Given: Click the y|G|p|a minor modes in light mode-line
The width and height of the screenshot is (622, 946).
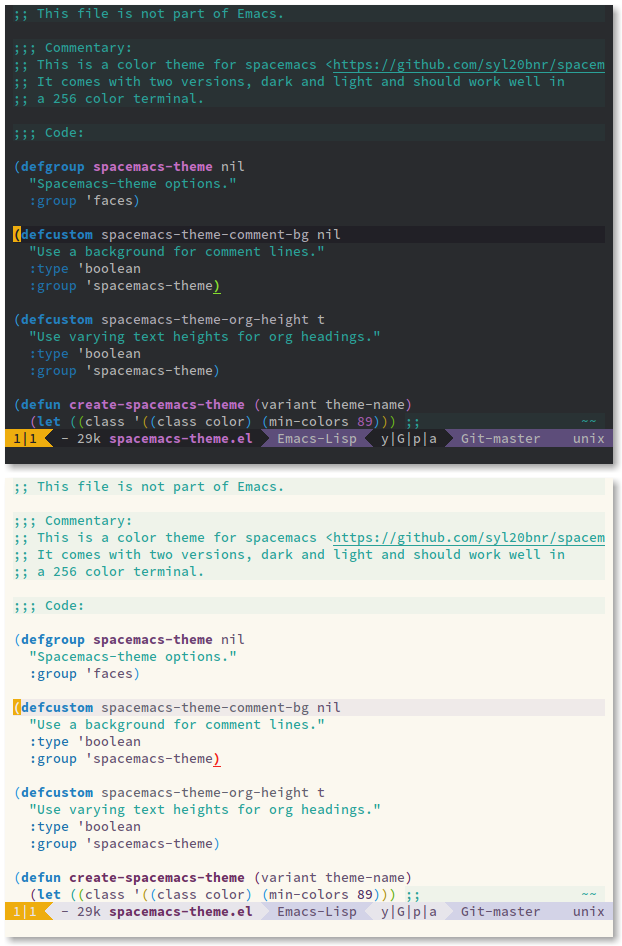Looking at the screenshot, I should [x=409, y=912].
